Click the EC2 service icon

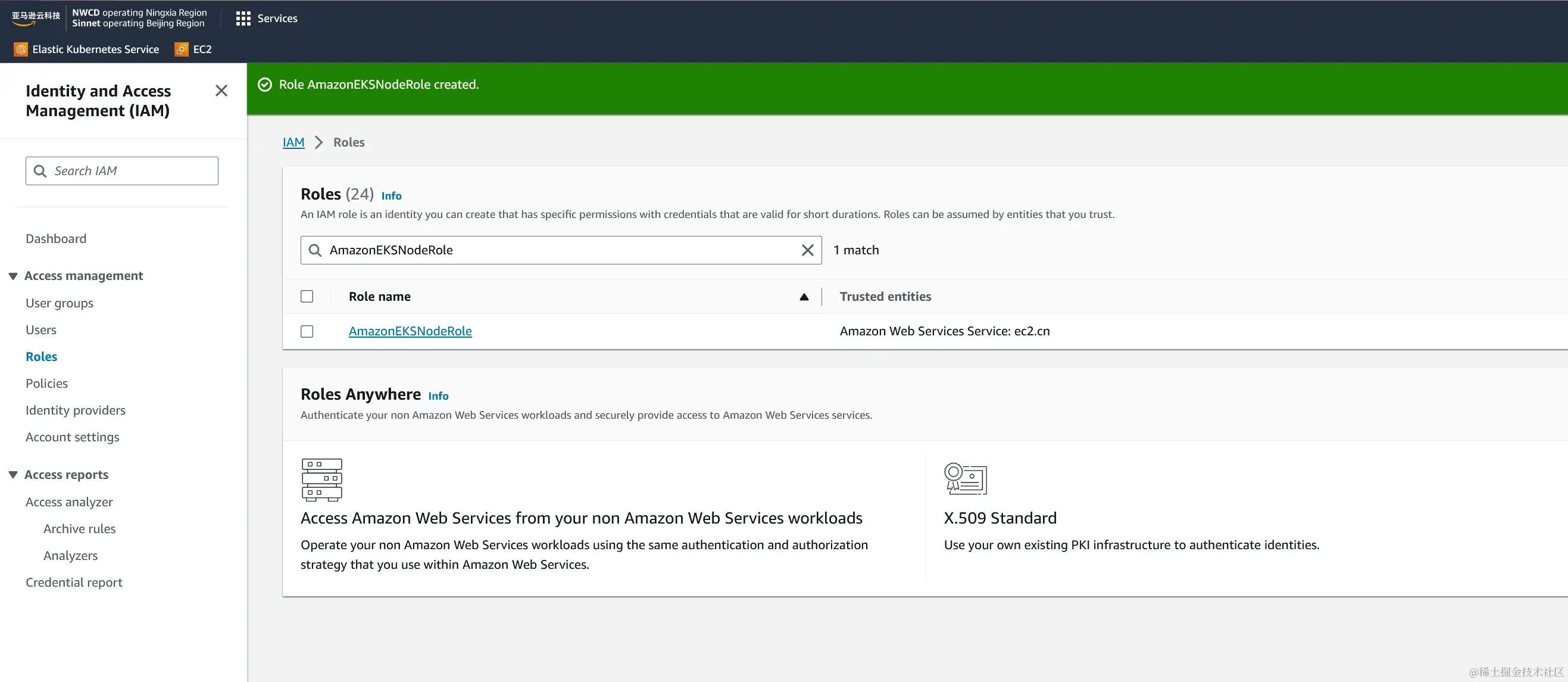point(182,49)
